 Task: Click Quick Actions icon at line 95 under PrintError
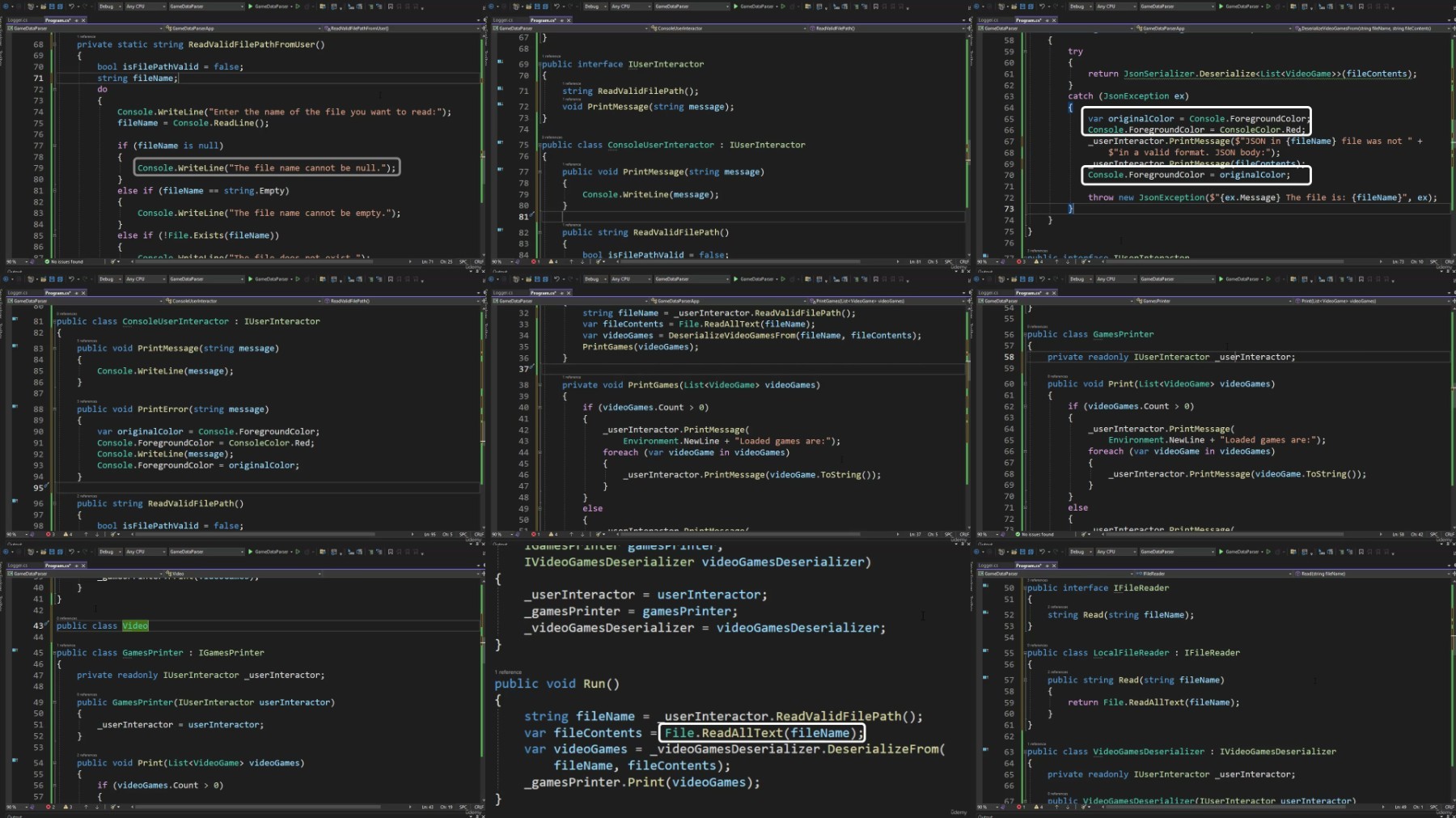47,486
